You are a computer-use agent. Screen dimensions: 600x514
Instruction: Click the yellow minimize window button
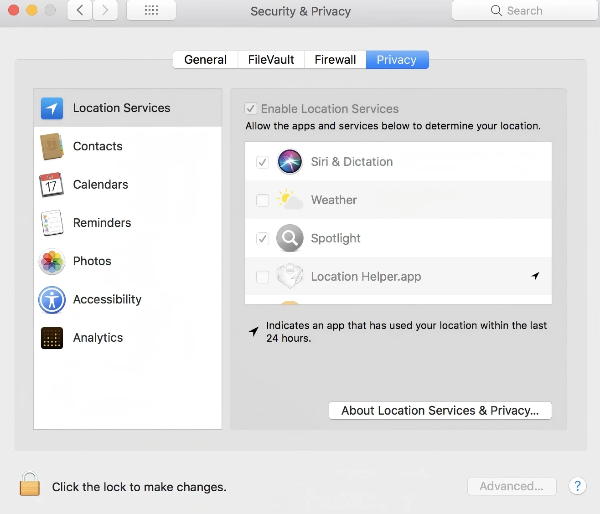tap(32, 10)
